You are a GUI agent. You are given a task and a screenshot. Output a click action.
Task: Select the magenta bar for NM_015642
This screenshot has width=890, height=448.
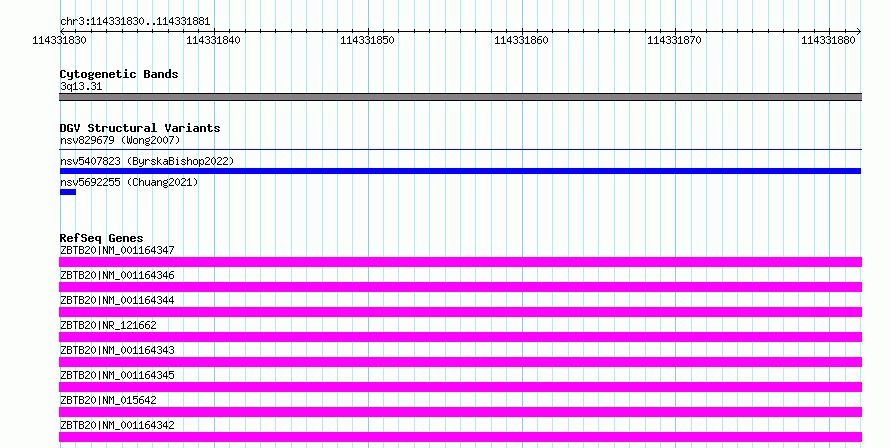coord(460,412)
